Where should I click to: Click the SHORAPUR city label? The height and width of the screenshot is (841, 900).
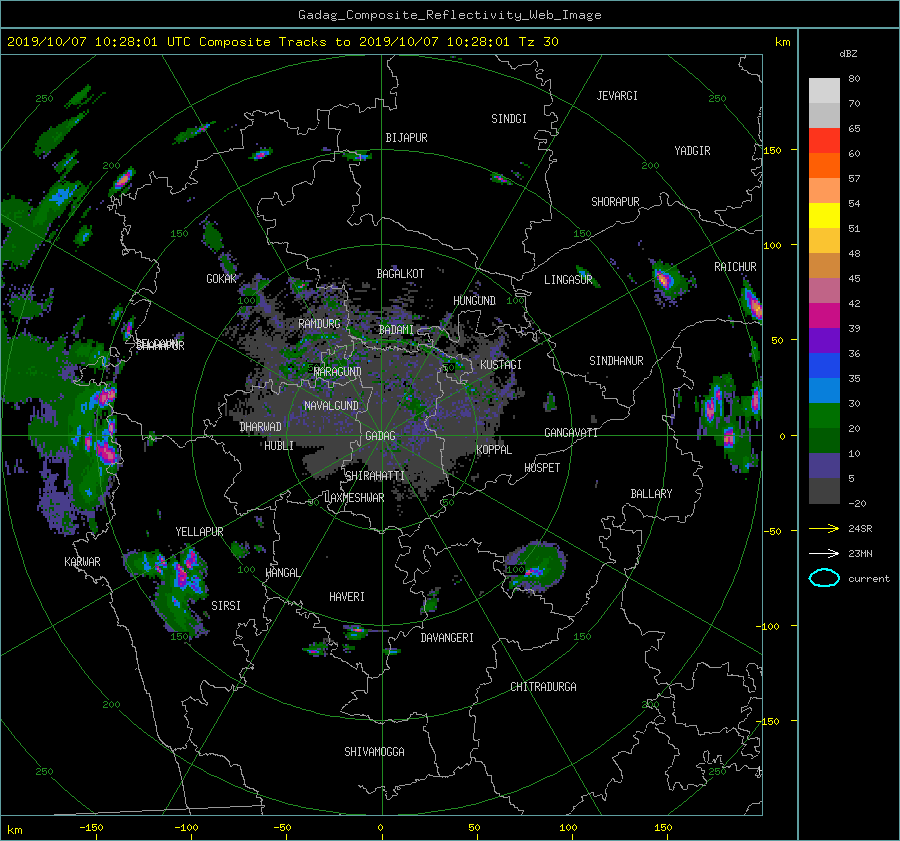(615, 202)
